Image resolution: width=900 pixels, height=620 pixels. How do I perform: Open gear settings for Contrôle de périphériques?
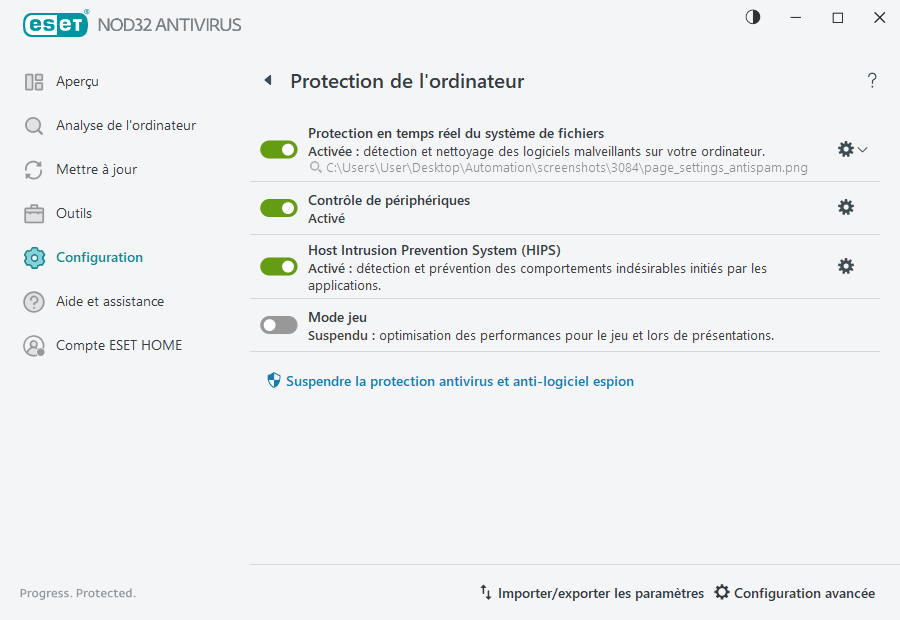tap(846, 207)
